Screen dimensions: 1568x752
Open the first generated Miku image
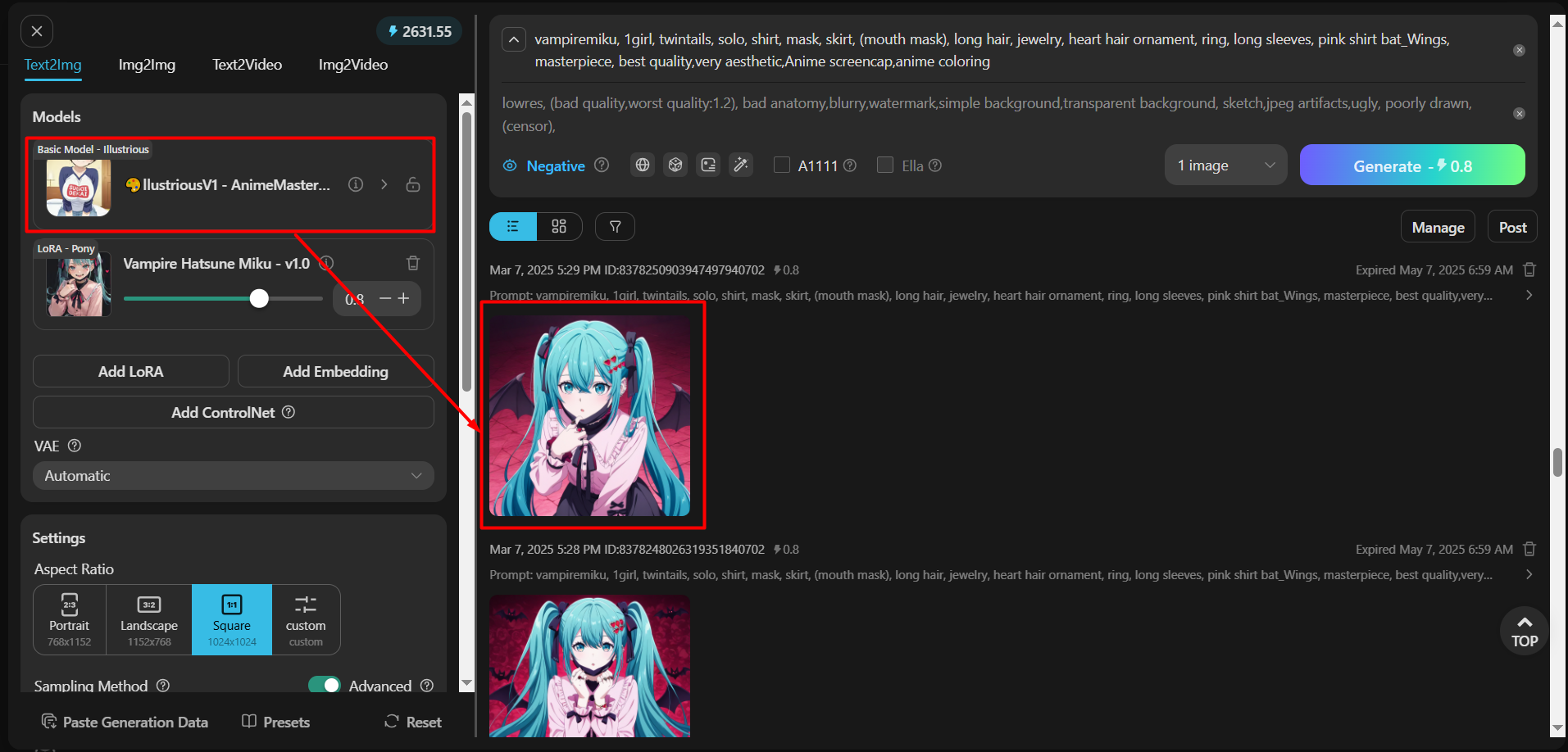[589, 416]
